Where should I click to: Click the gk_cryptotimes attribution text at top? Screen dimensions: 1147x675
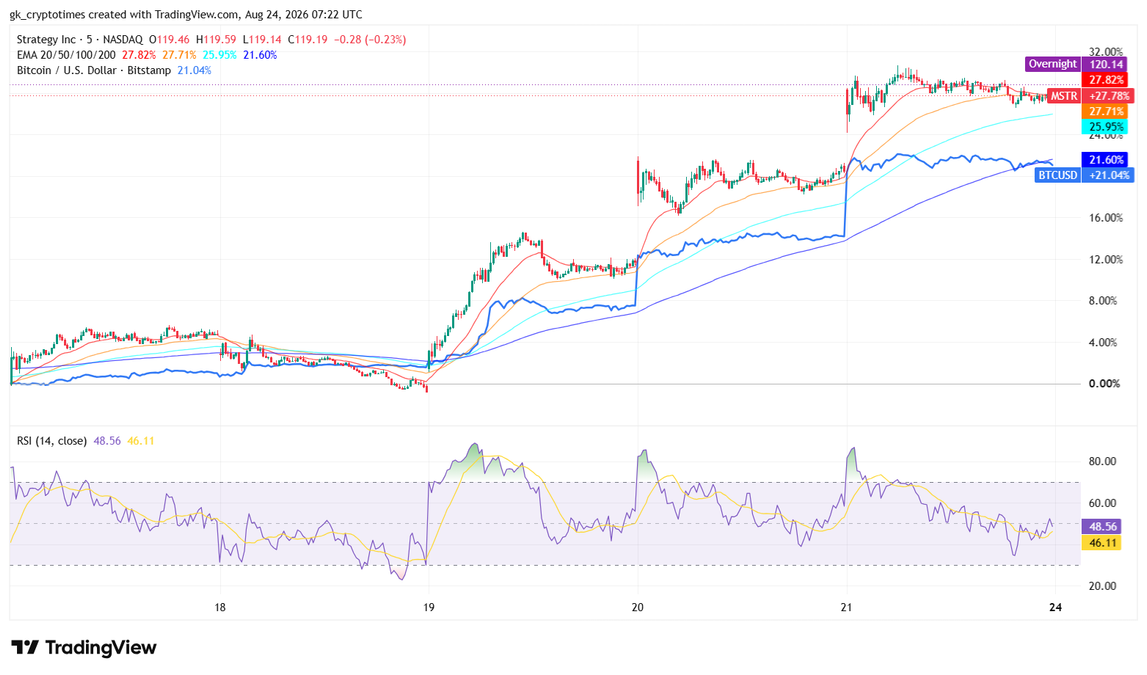point(186,15)
